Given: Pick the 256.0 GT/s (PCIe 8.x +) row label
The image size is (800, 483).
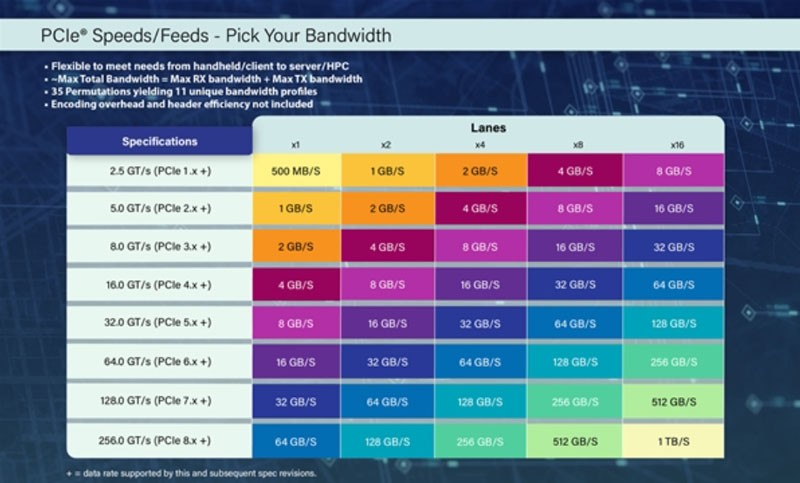Looking at the screenshot, I should 160,440.
